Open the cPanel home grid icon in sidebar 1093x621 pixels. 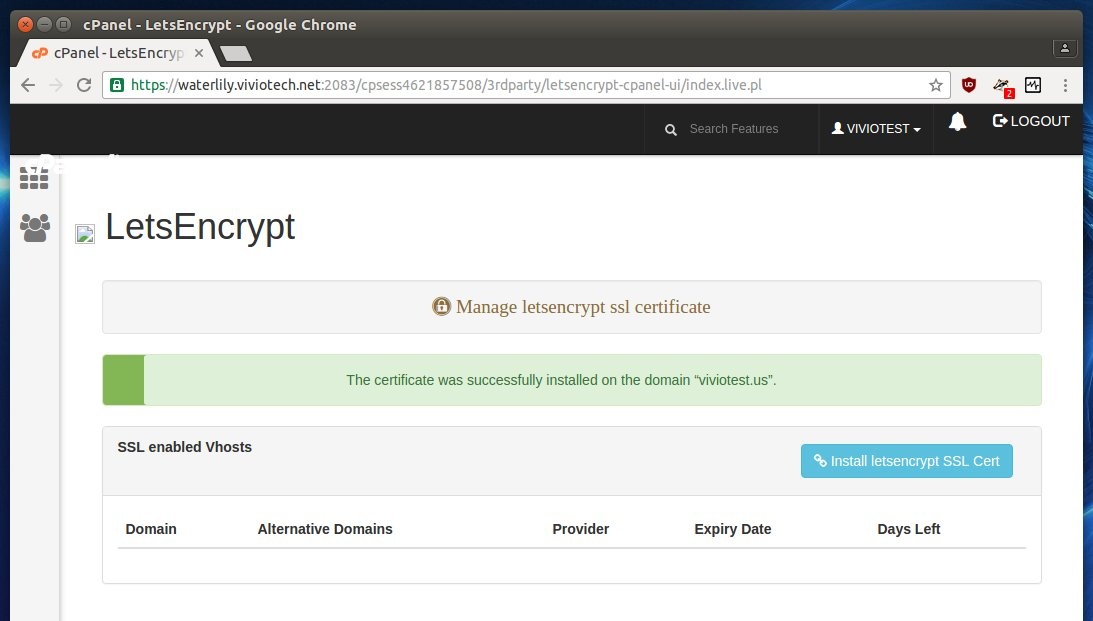[34, 177]
